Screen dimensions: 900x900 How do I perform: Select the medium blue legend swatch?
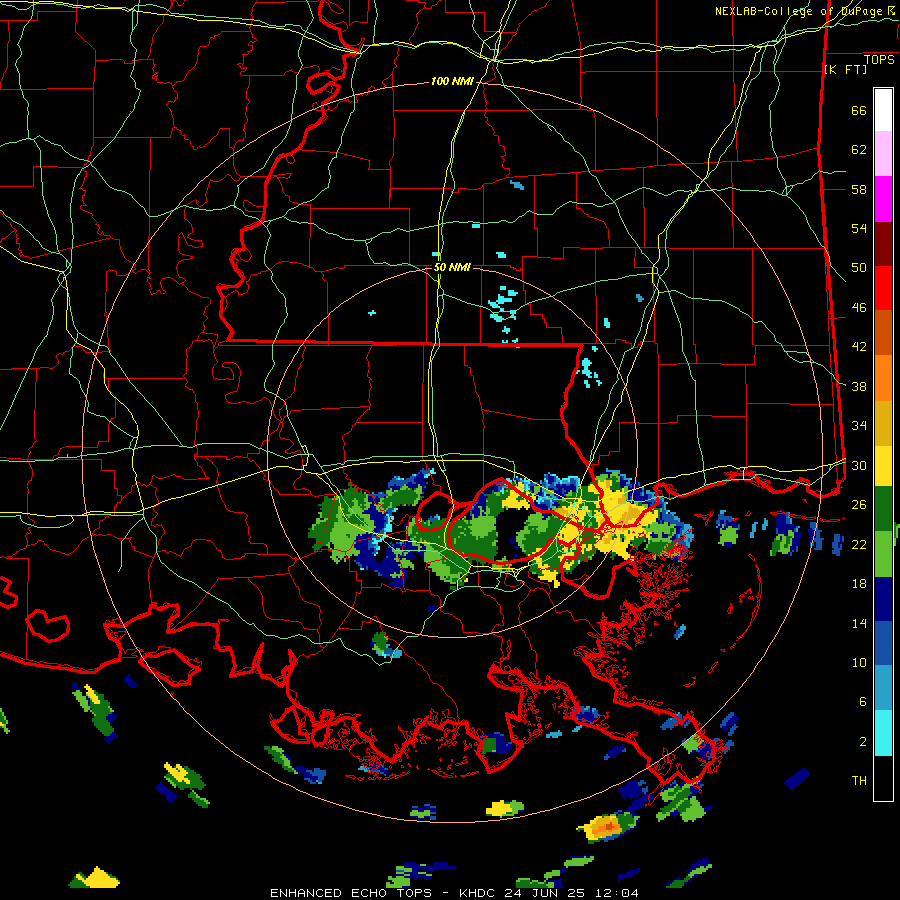883,644
